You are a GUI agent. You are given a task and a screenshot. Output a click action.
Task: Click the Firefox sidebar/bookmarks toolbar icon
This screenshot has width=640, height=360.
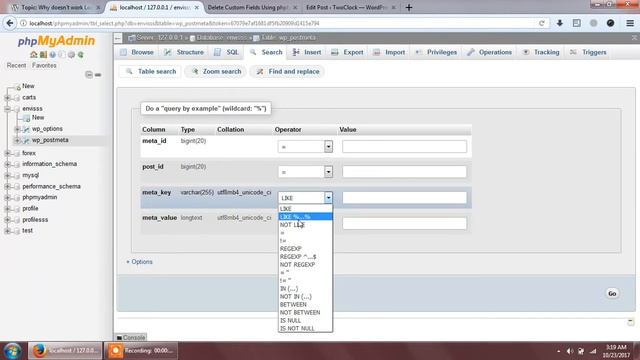tap(576, 23)
